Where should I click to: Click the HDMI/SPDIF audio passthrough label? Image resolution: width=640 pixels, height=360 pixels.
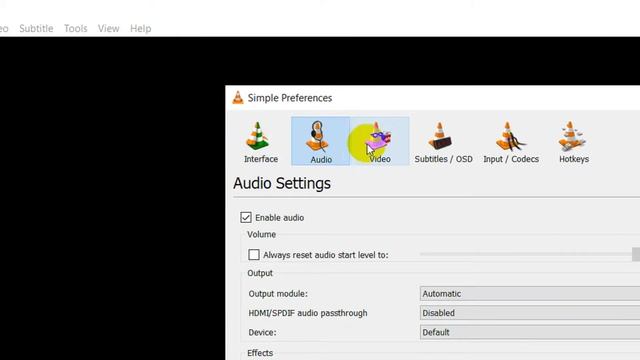click(x=308, y=313)
